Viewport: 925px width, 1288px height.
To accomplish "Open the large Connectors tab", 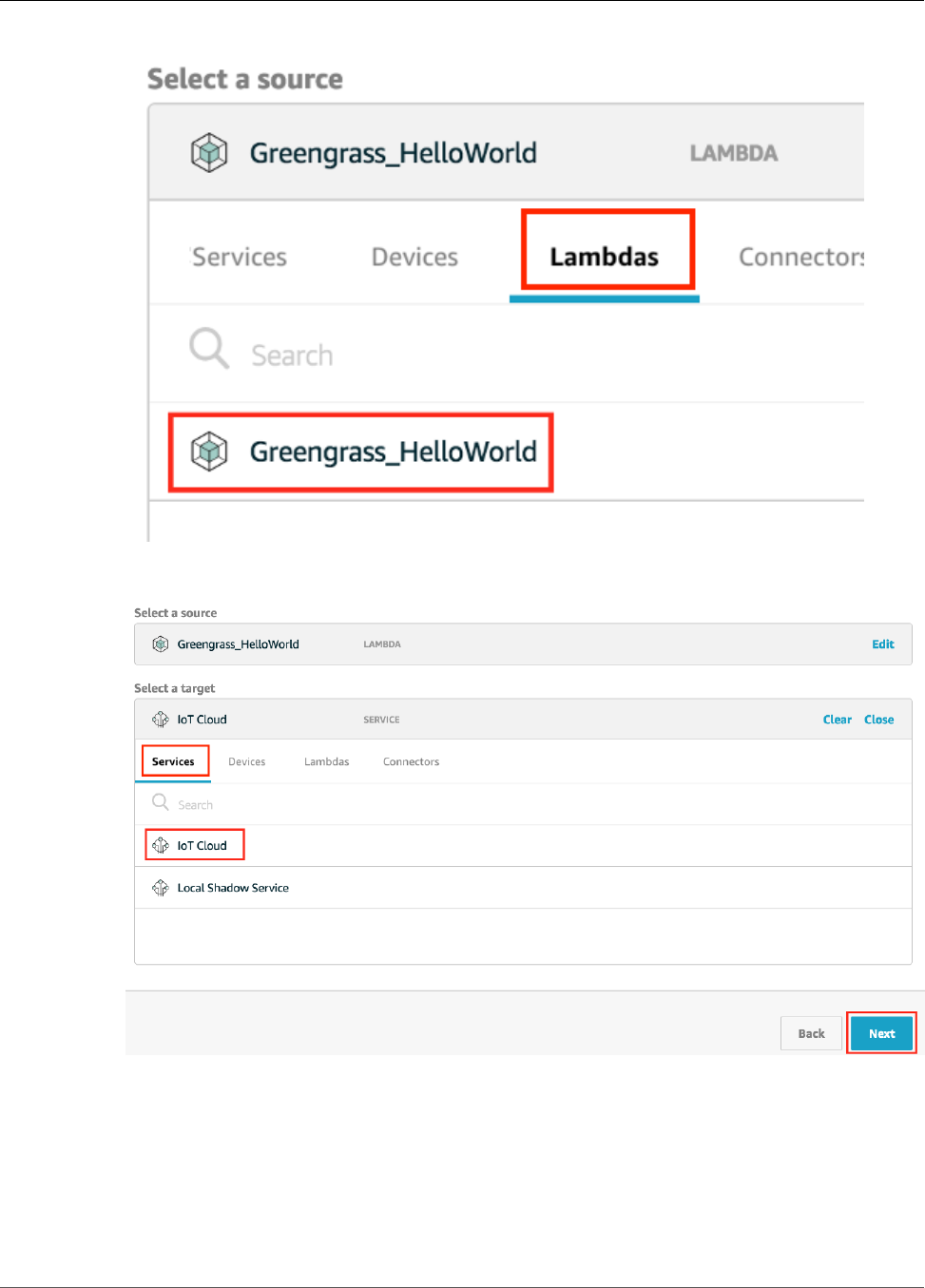I will click(800, 257).
